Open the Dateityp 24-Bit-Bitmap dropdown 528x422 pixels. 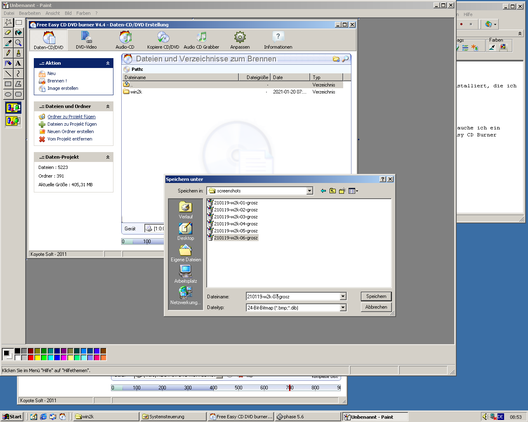[x=343, y=307]
